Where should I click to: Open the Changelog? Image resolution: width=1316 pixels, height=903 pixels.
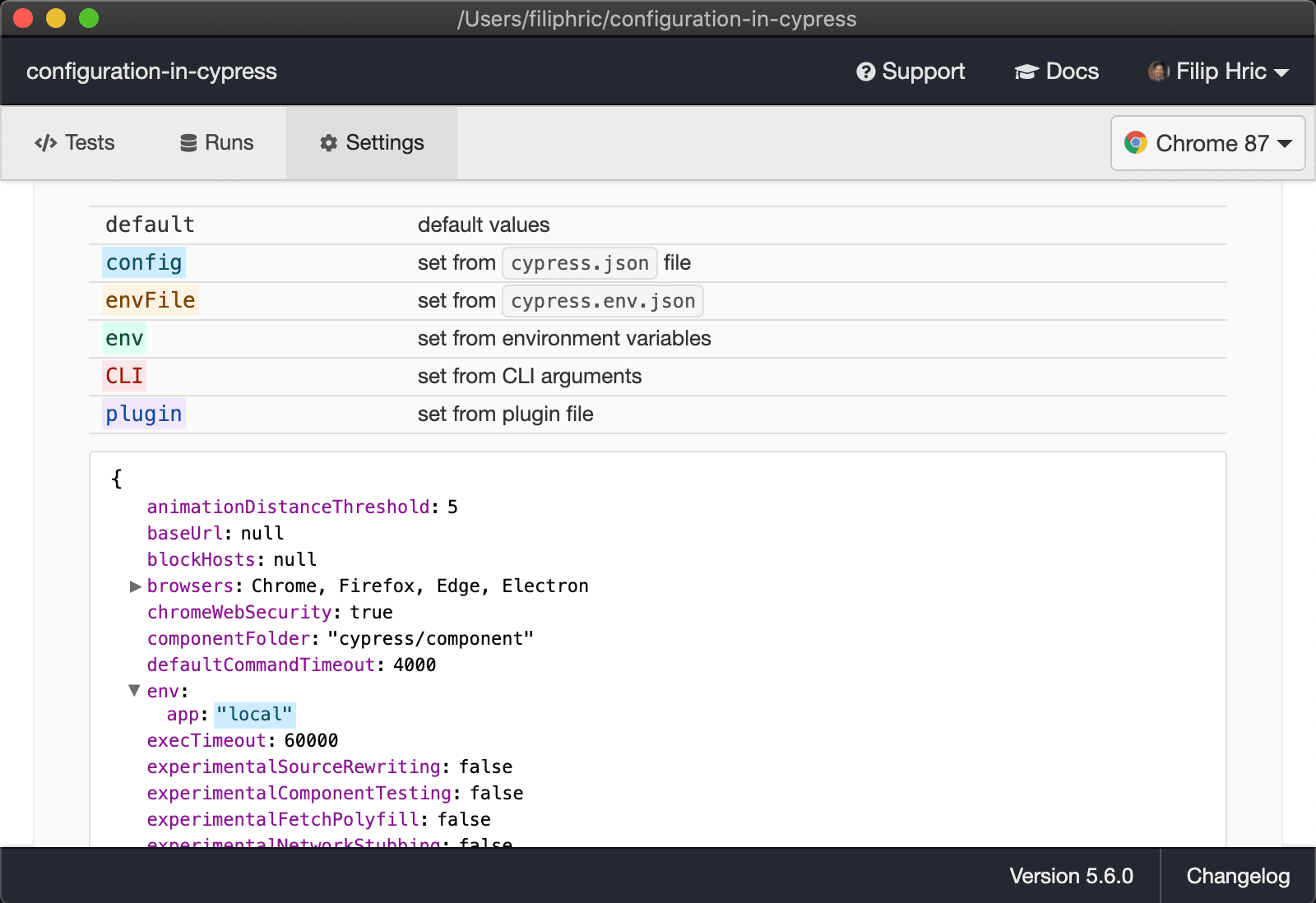pos(1237,876)
